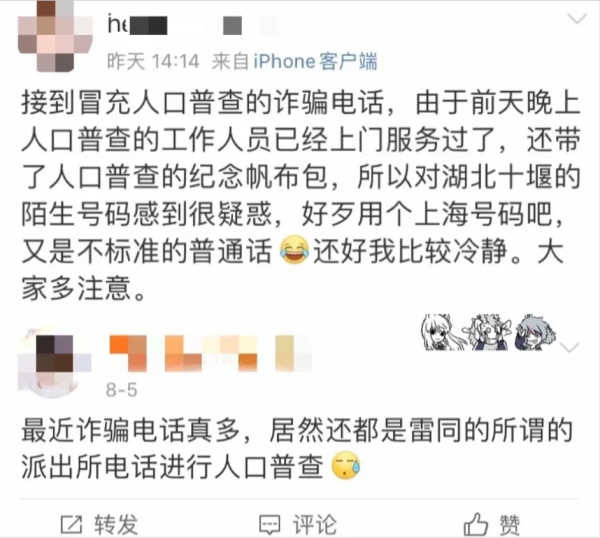Click the laughing-crying emoji in first post
Viewport: 600px width, 538px height.
[294, 251]
